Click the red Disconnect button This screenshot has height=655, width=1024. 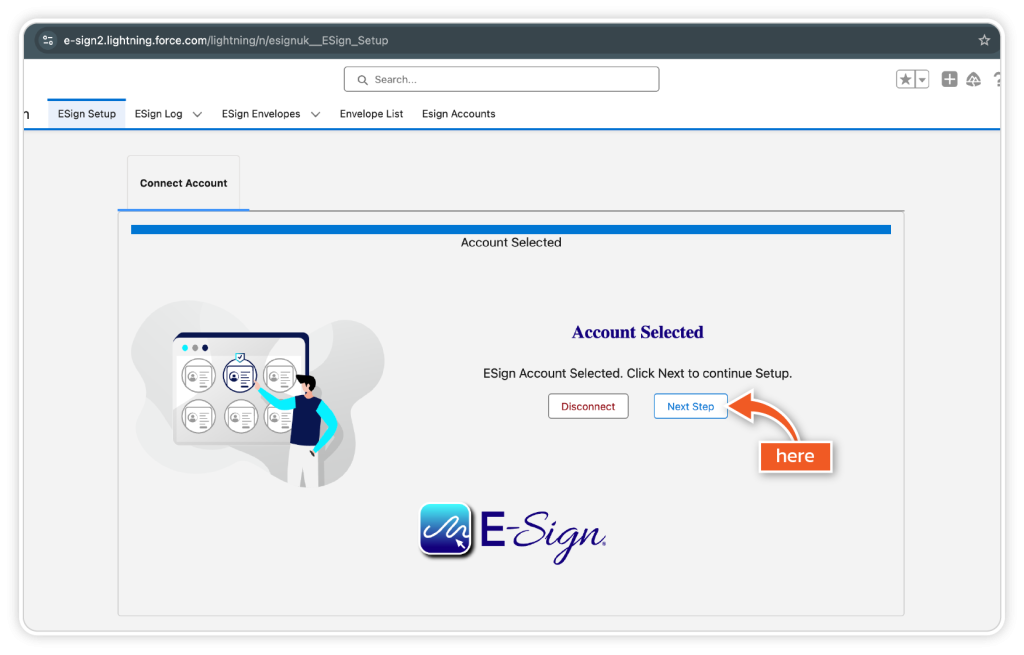pos(588,406)
